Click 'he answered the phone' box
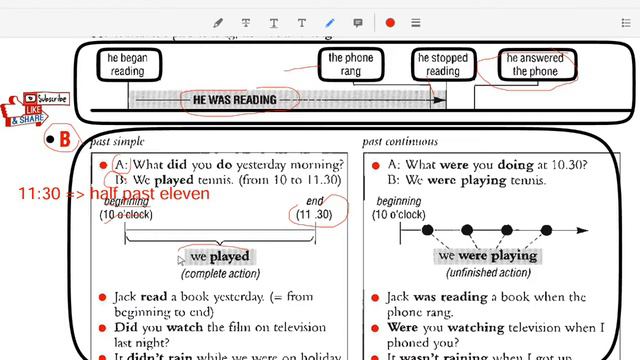Image resolution: width=640 pixels, height=360 pixels. point(537,64)
